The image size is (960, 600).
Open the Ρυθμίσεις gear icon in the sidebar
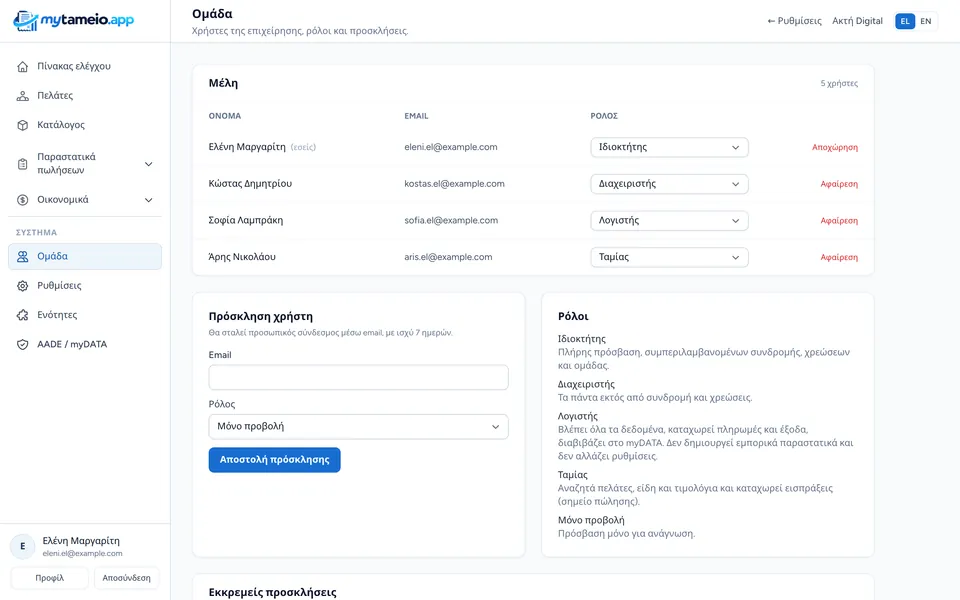(23, 285)
